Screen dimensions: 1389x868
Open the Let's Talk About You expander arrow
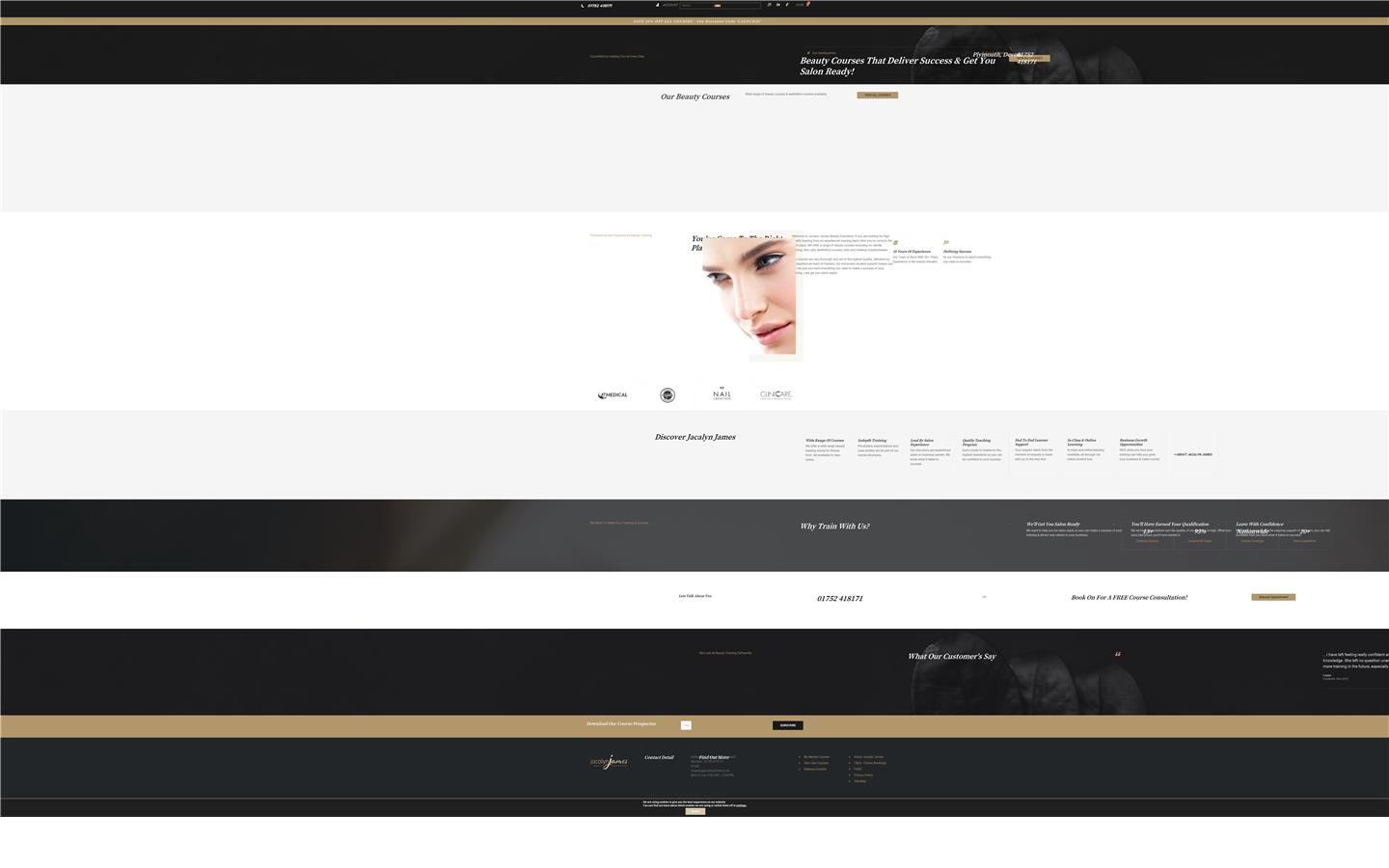click(984, 596)
